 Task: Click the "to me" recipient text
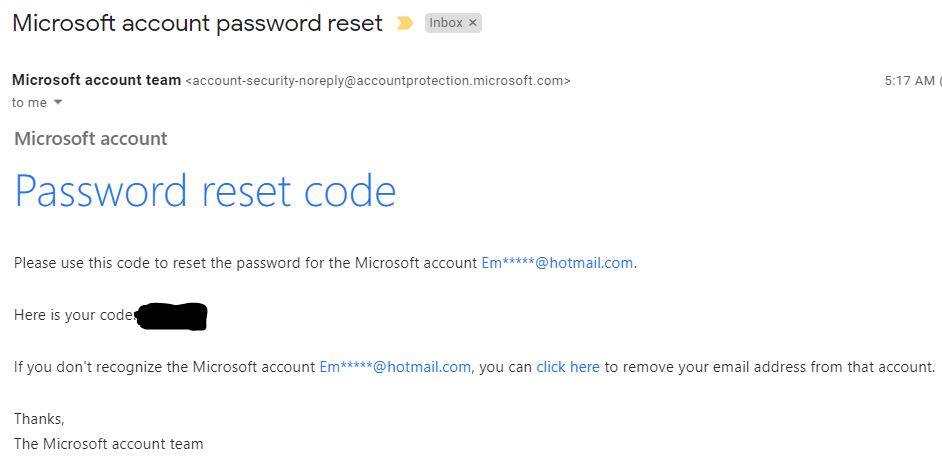[x=29, y=103]
